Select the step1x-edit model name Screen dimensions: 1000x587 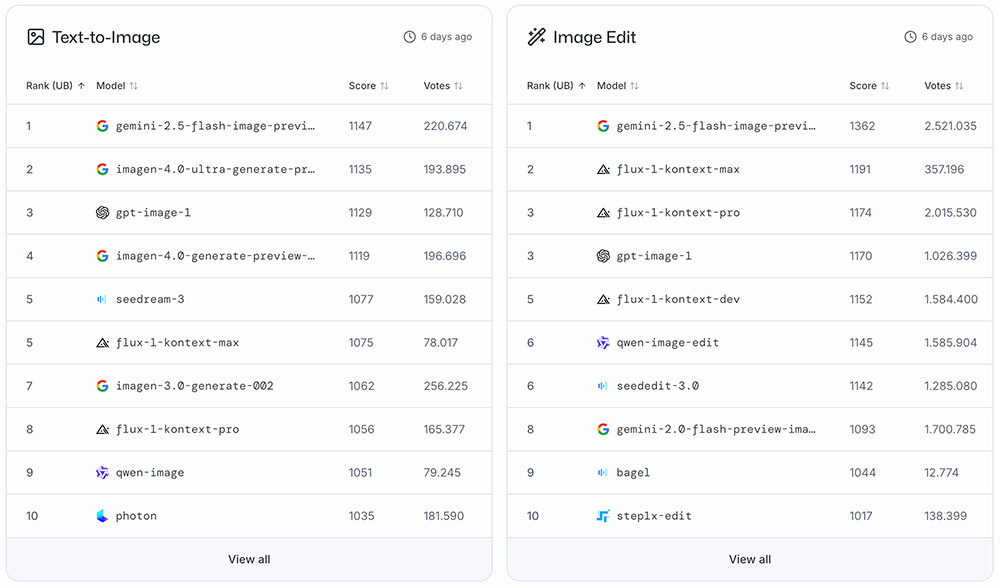click(x=654, y=516)
